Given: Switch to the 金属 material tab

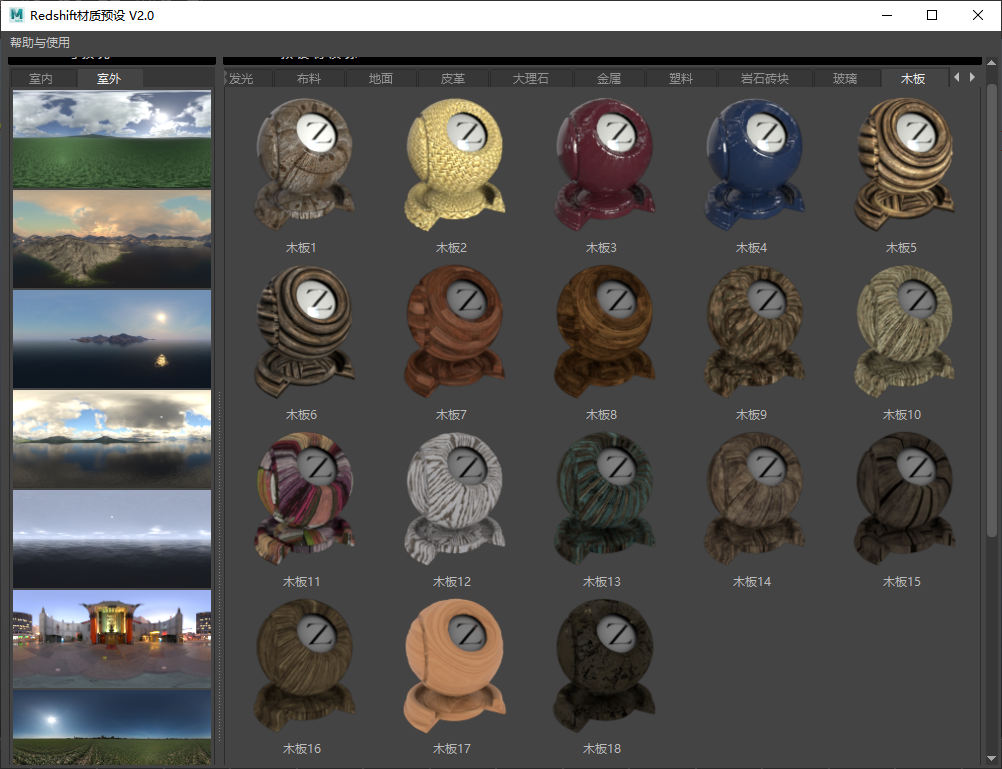Looking at the screenshot, I should tap(609, 78).
